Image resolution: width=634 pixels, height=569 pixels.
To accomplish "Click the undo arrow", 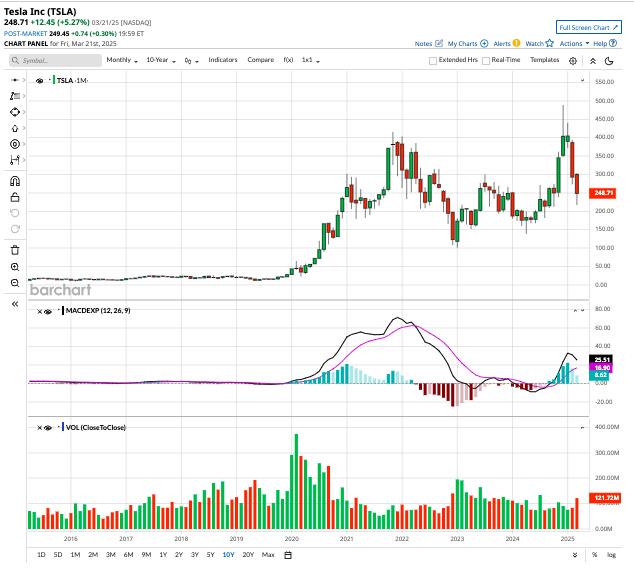I will (15, 213).
